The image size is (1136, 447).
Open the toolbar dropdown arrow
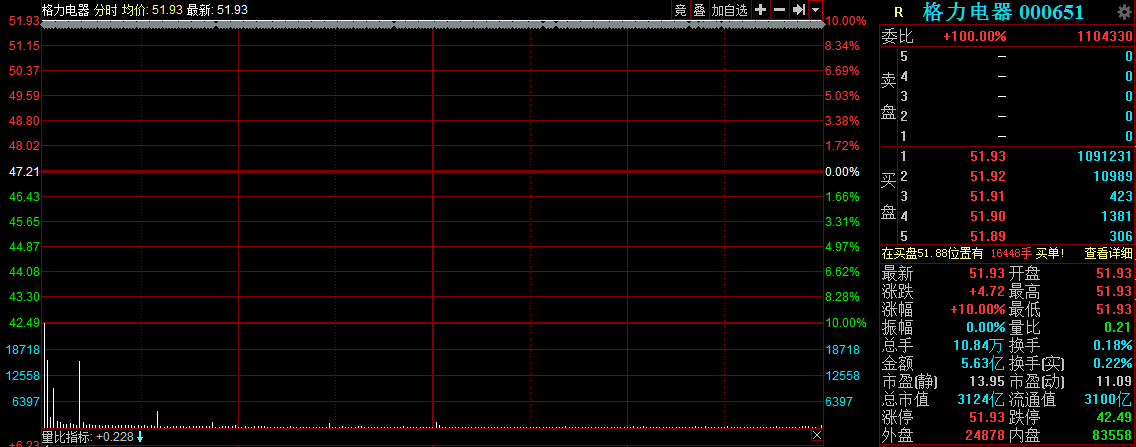click(816, 10)
